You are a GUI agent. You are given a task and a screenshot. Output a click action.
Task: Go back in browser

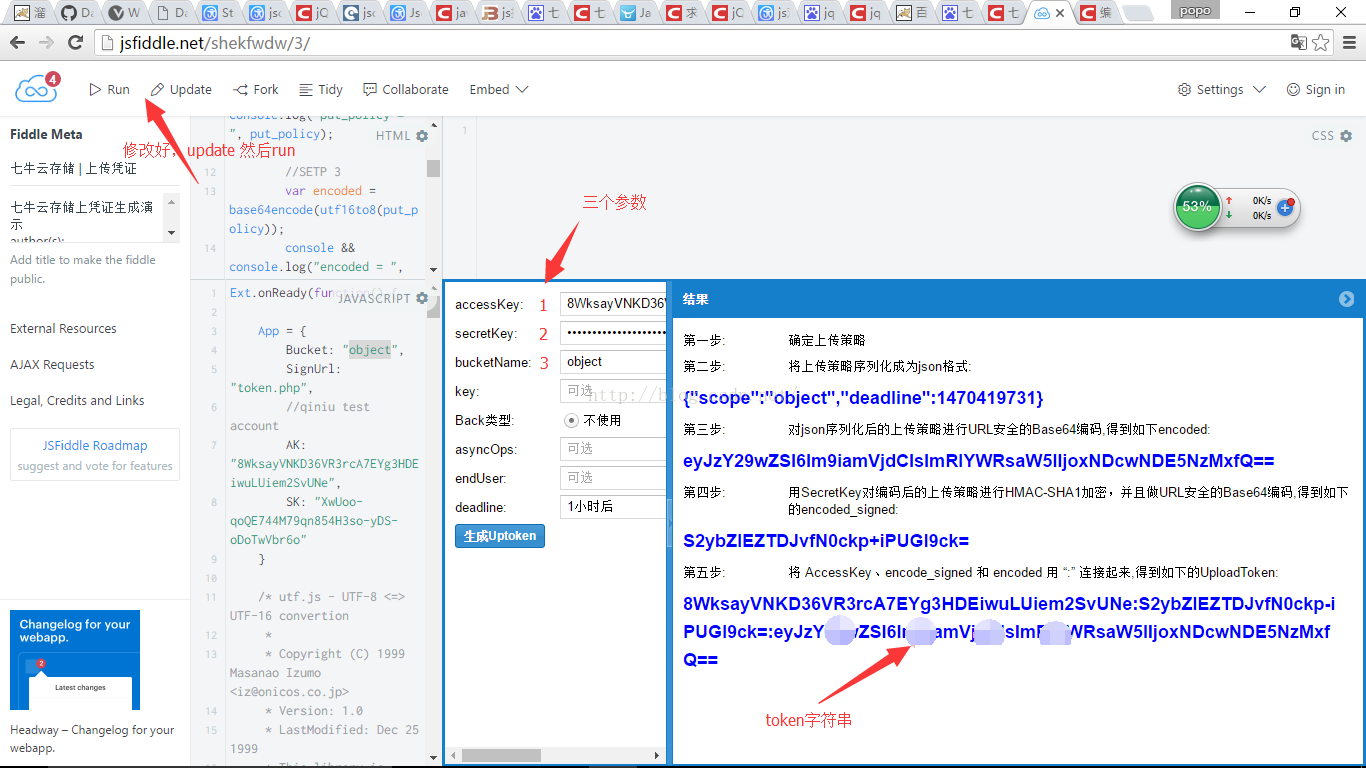(17, 43)
